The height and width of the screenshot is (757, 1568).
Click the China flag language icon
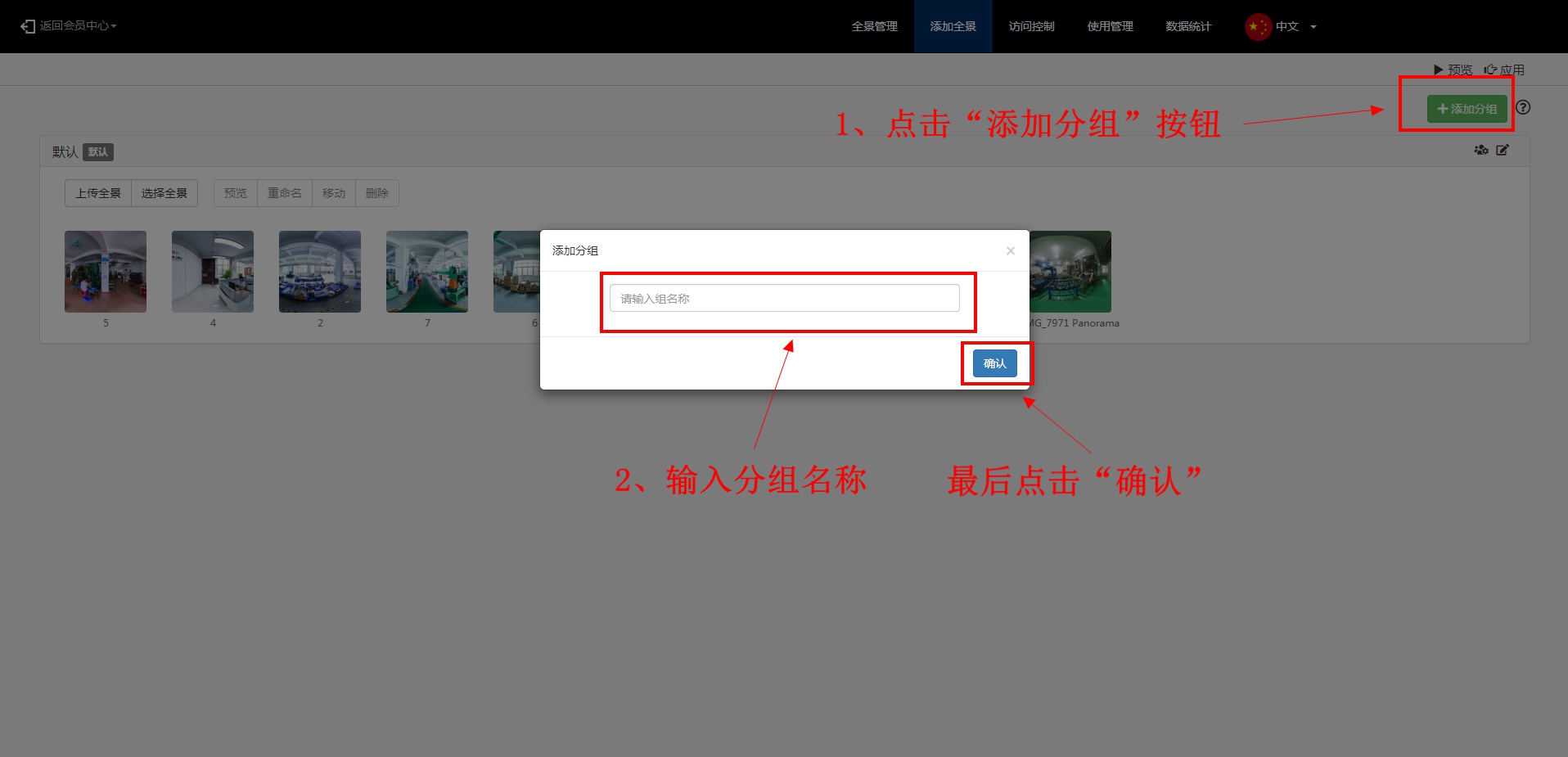1257,26
